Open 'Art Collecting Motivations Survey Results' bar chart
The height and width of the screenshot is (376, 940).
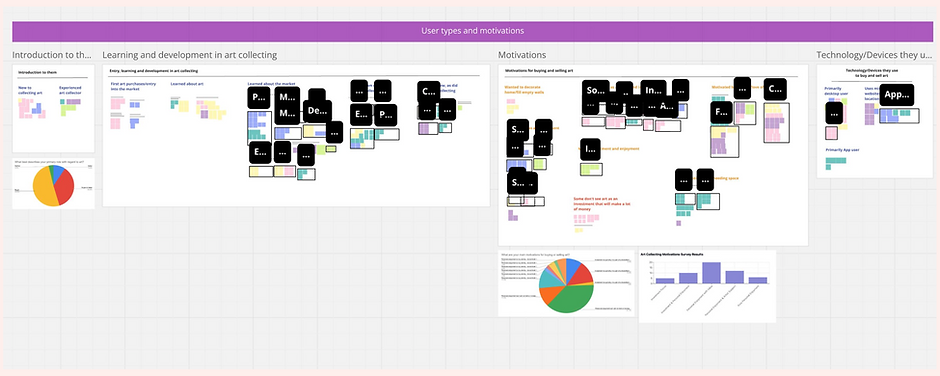(x=707, y=286)
